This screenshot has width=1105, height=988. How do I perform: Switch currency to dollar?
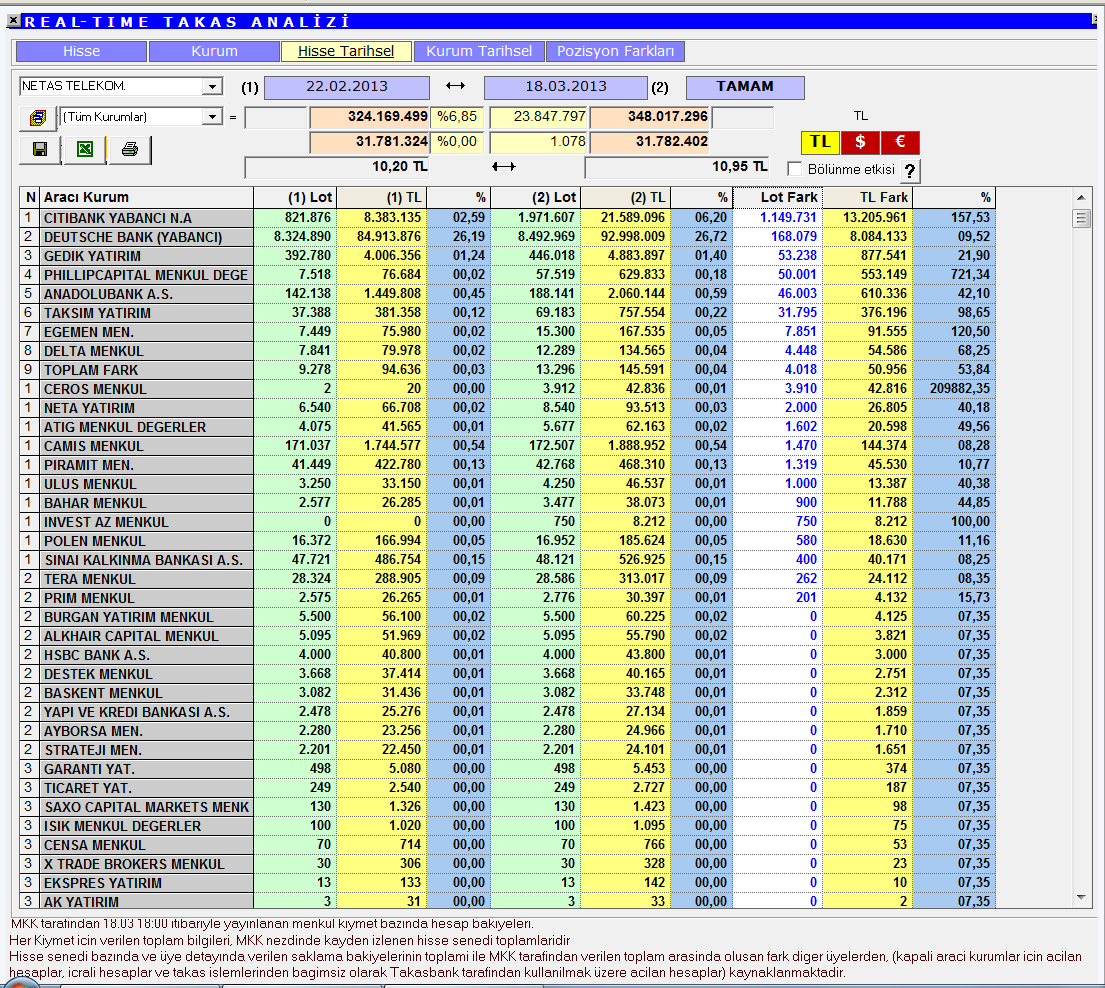[x=860, y=142]
